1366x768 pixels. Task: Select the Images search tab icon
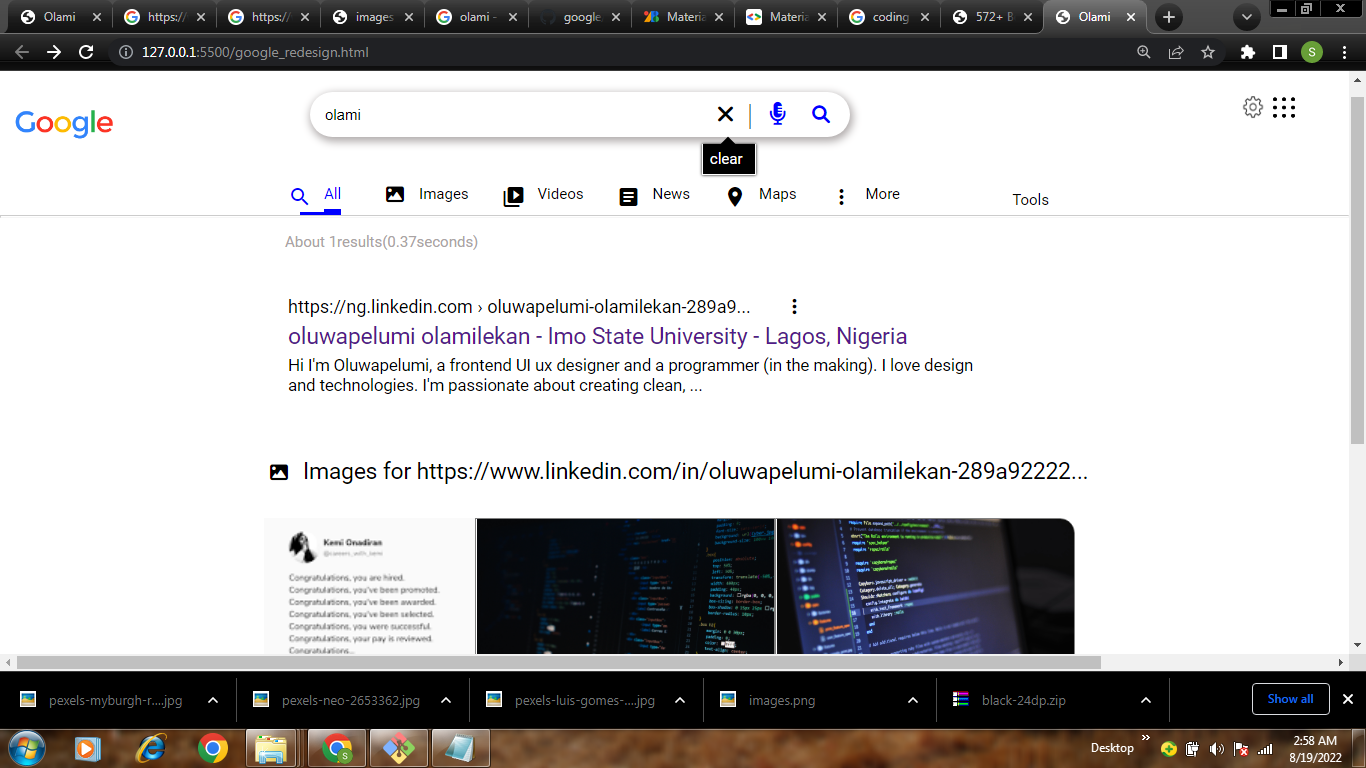click(396, 194)
